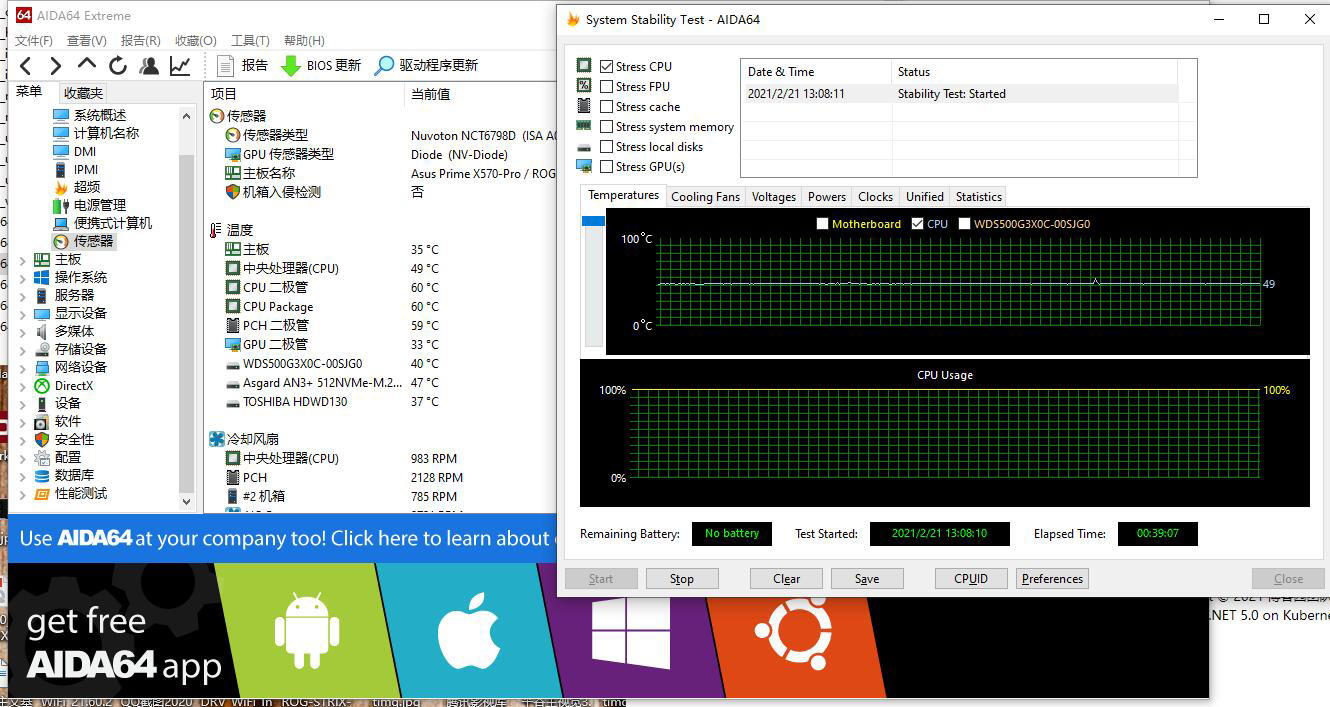Click the Apple logo in the banner
Image resolution: width=1330 pixels, height=707 pixels.
468,631
